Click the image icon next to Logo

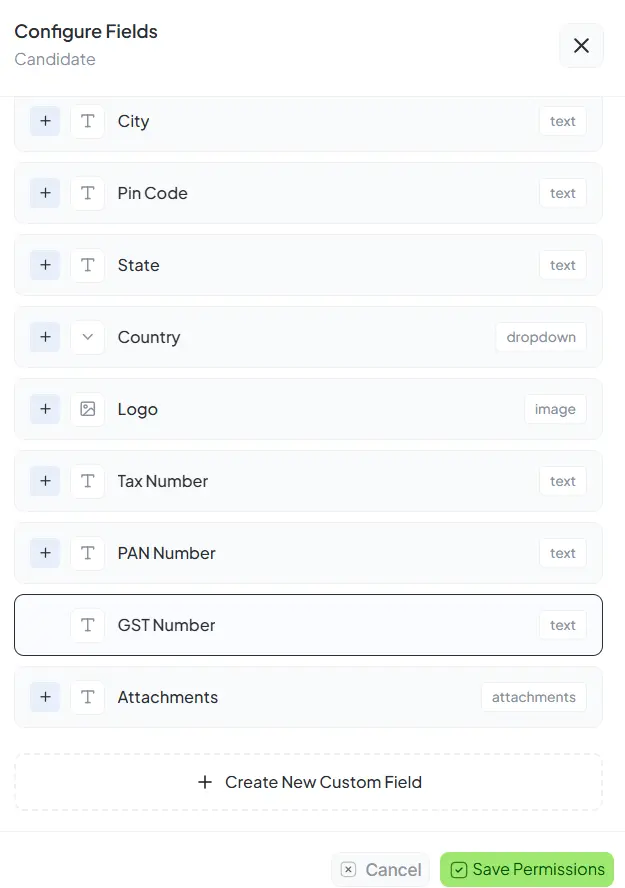click(88, 409)
